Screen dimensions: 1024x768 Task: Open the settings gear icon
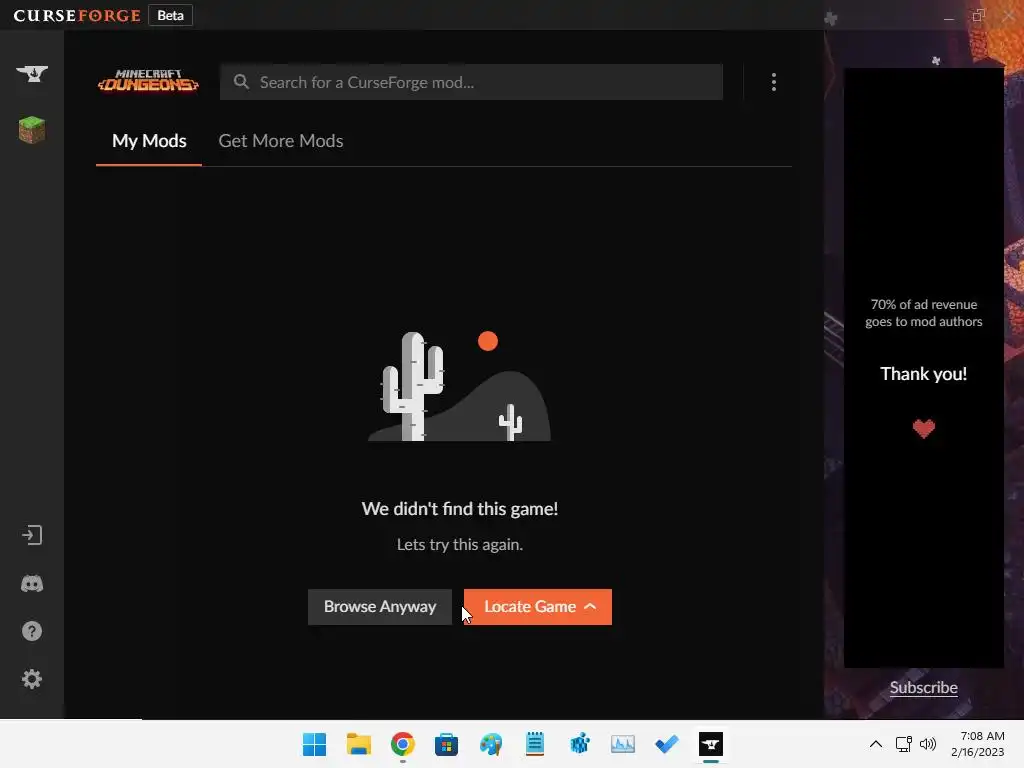click(x=31, y=679)
